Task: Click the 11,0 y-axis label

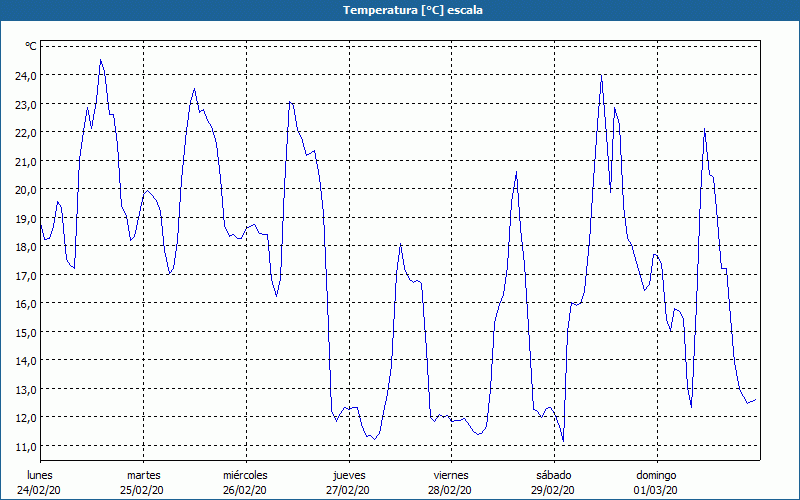Action: click(24, 446)
